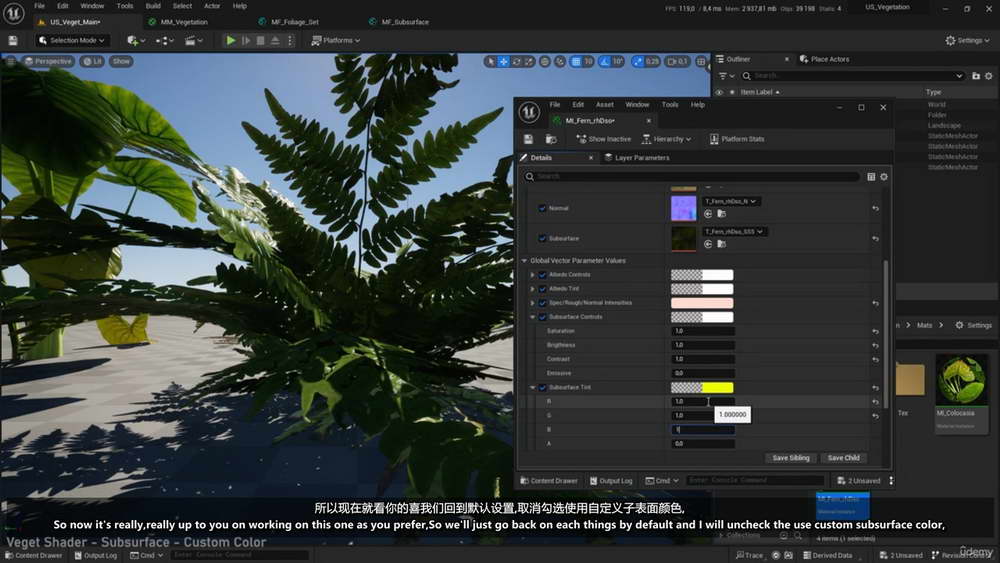
Task: Switch to the MF_Subsurface tab
Action: (x=405, y=22)
